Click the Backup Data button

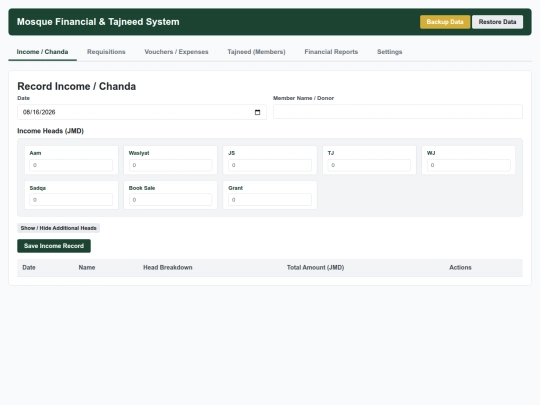445,22
